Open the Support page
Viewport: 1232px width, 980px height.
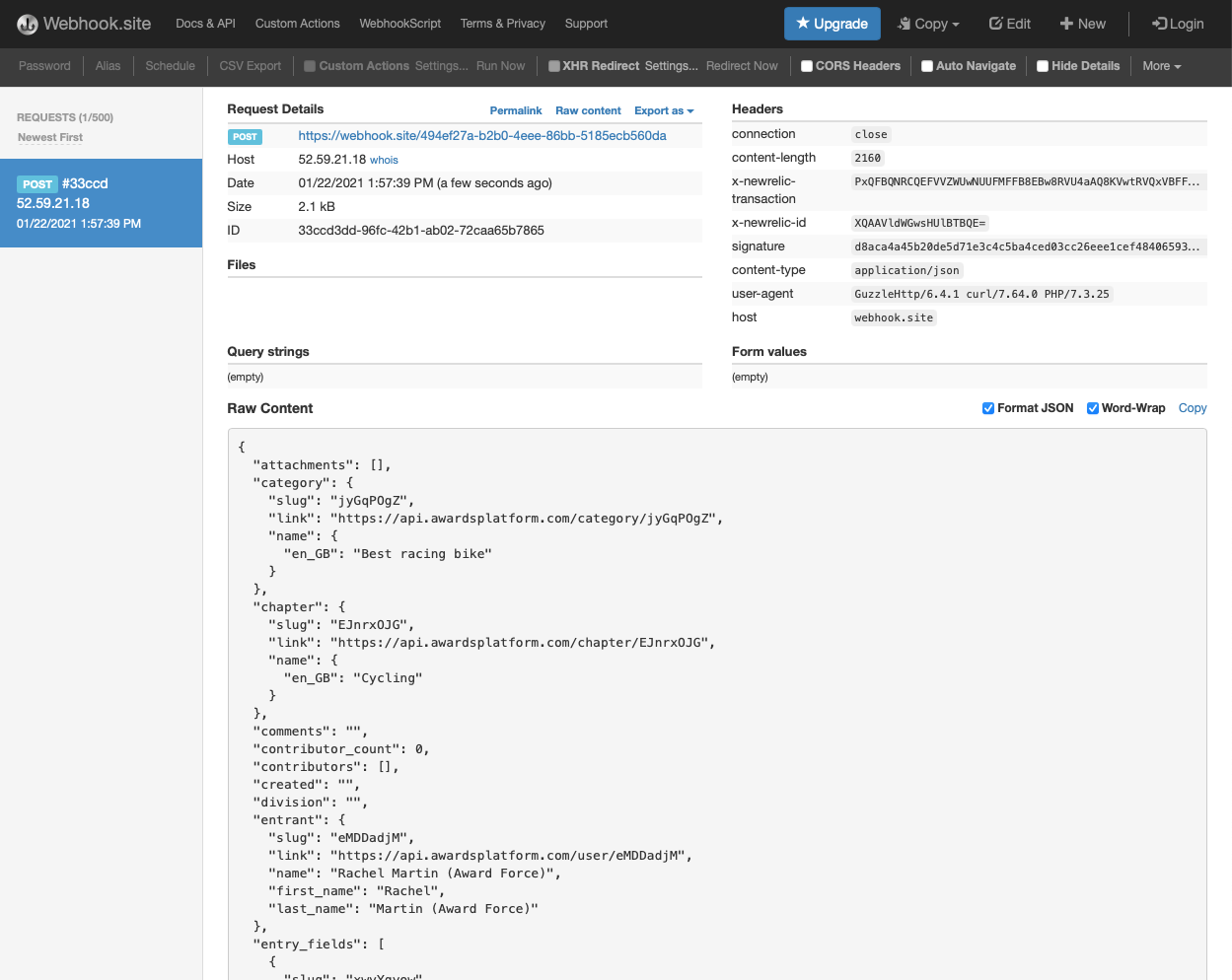tap(586, 24)
